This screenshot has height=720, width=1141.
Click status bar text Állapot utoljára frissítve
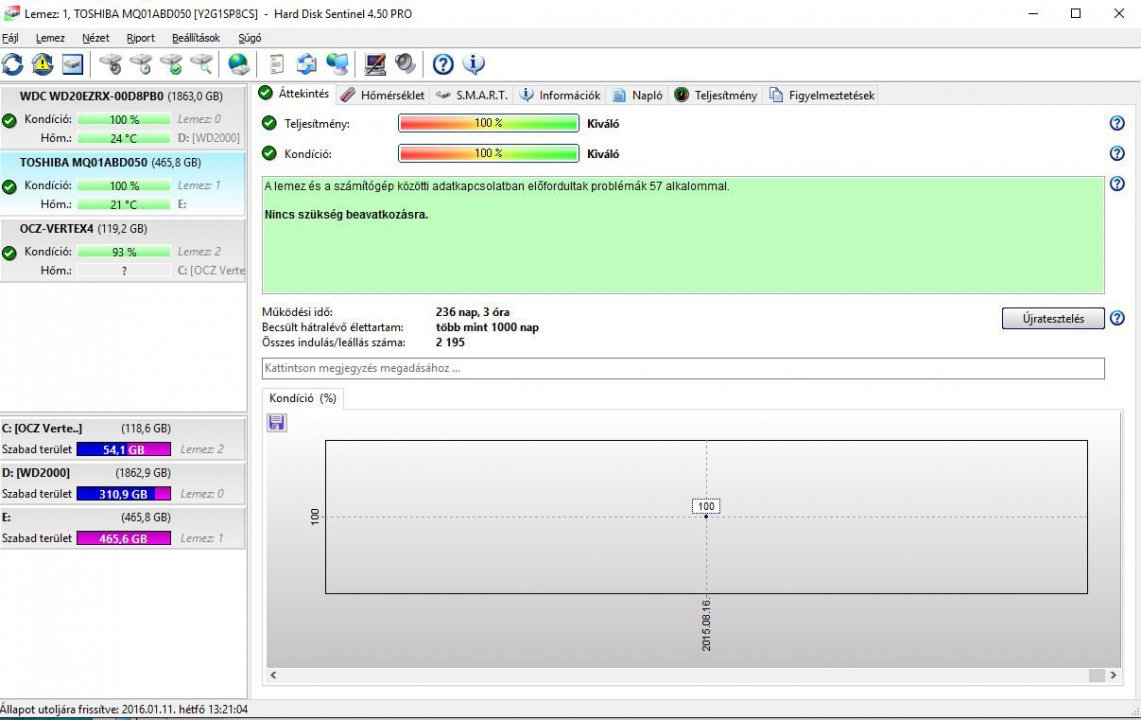[x=124, y=709]
